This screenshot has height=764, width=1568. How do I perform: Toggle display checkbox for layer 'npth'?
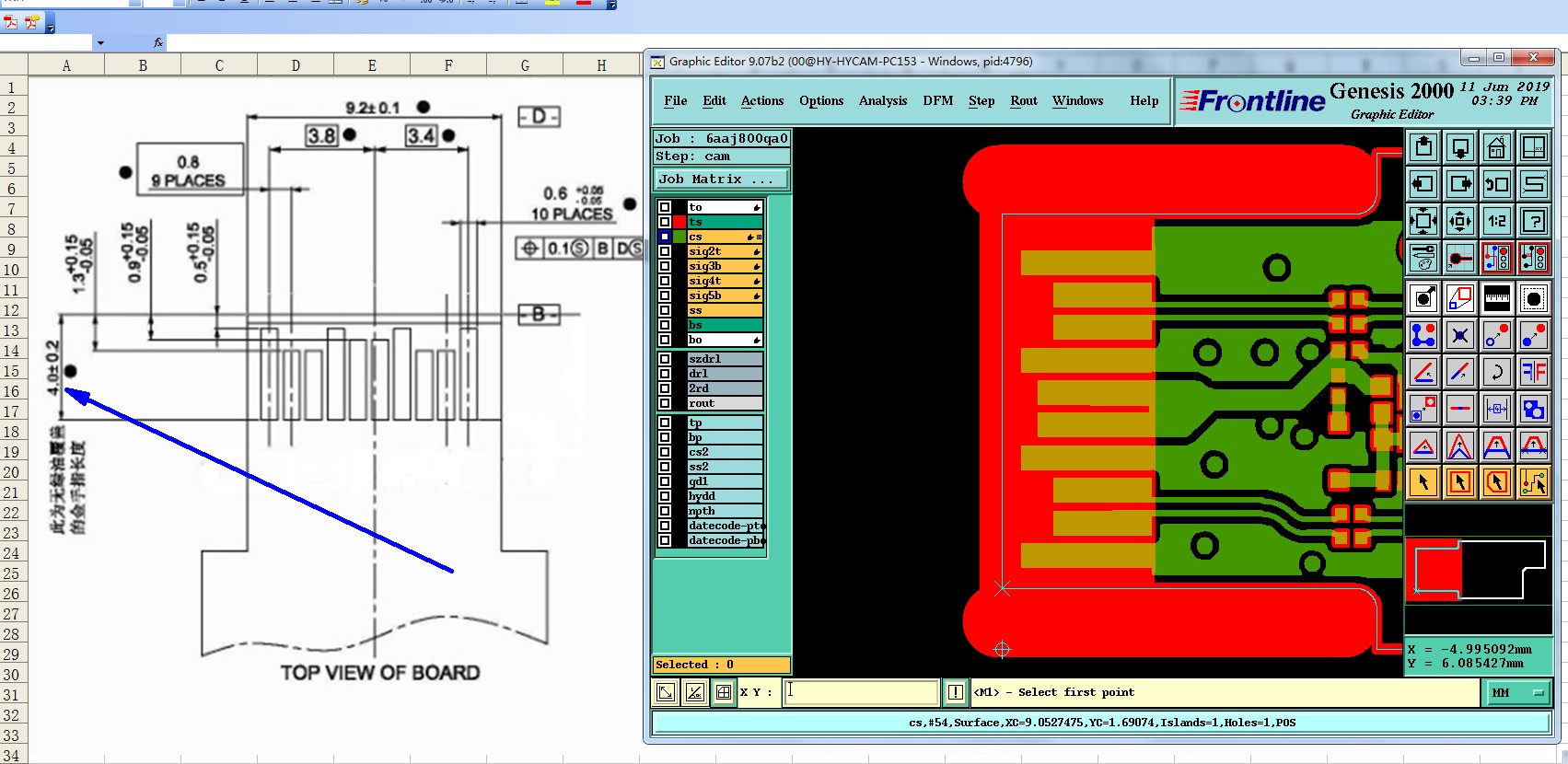coord(664,511)
